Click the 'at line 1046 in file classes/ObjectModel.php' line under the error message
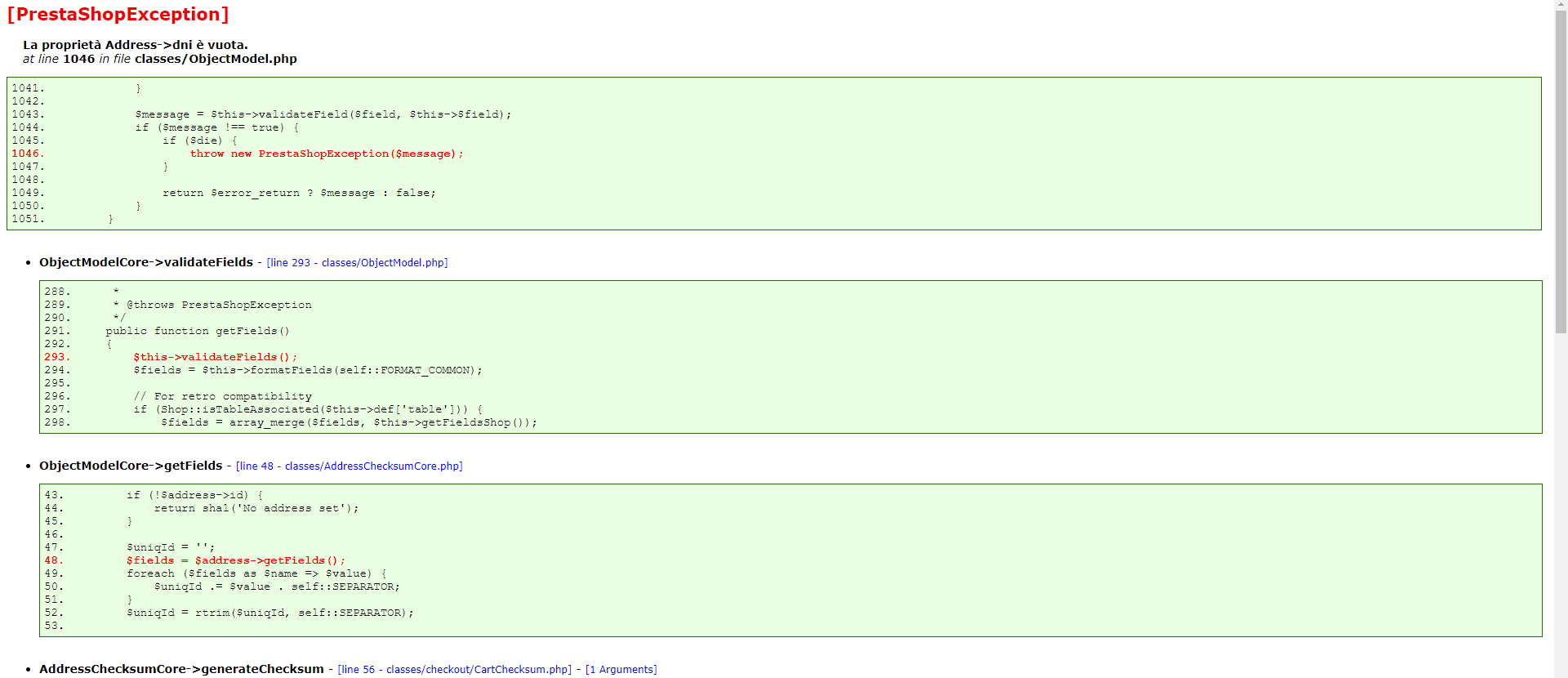Screen dimensions: 1568x678 [x=160, y=59]
